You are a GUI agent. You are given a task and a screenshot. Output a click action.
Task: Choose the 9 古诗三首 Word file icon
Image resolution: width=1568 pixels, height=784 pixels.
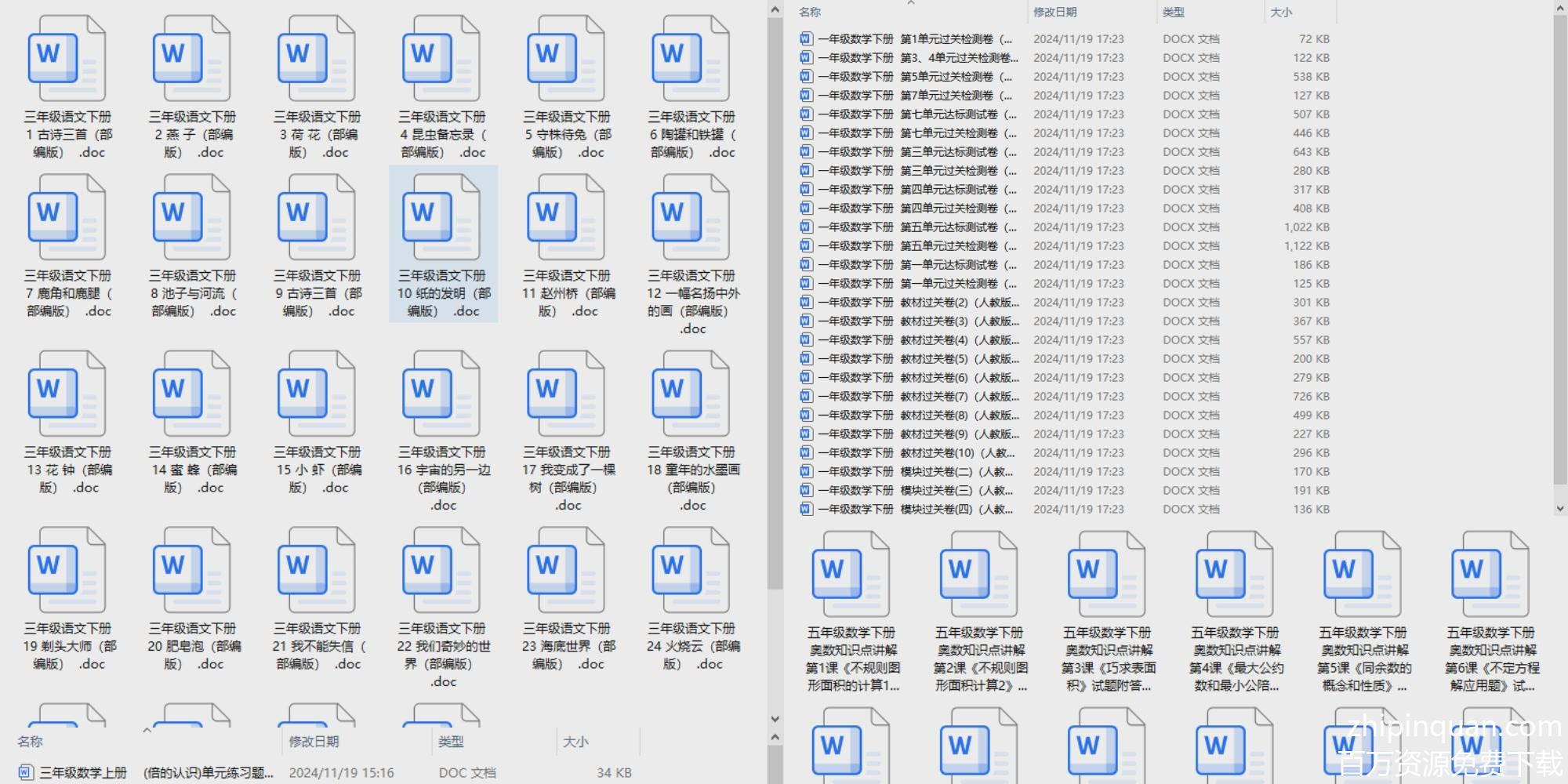(316, 217)
